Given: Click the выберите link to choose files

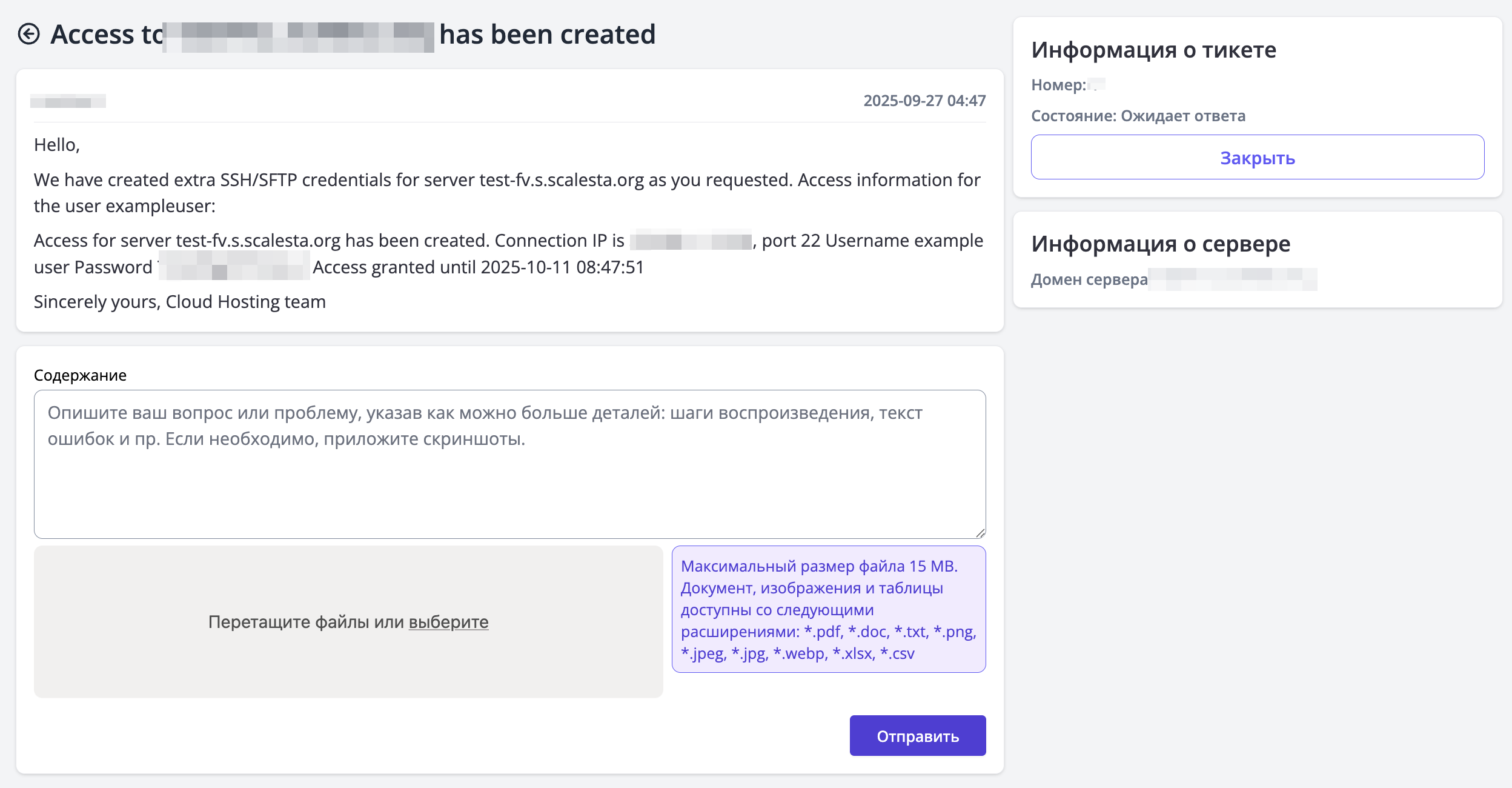Looking at the screenshot, I should (x=448, y=622).
